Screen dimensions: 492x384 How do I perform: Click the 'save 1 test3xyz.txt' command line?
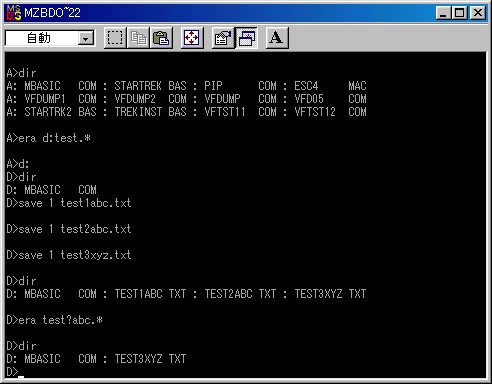tap(69, 255)
